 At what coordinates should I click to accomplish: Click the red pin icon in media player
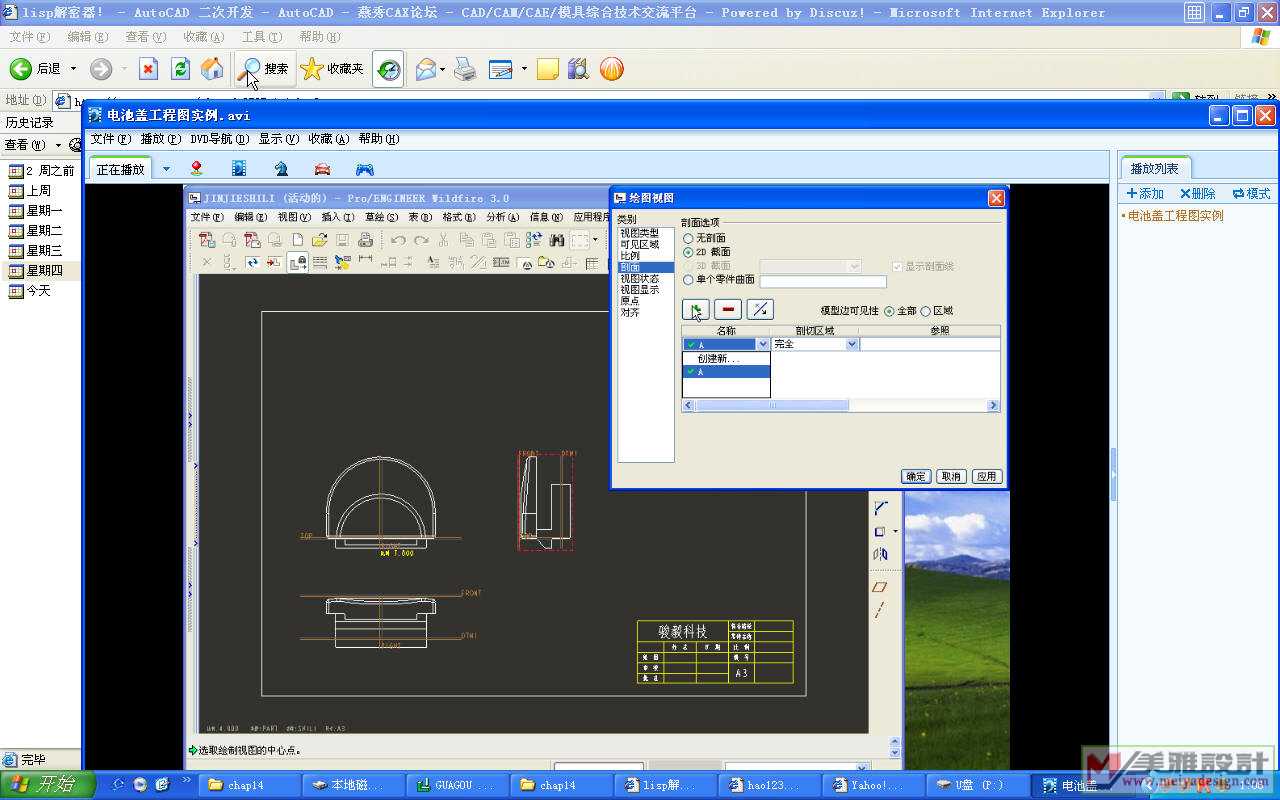pyautogui.click(x=196, y=169)
